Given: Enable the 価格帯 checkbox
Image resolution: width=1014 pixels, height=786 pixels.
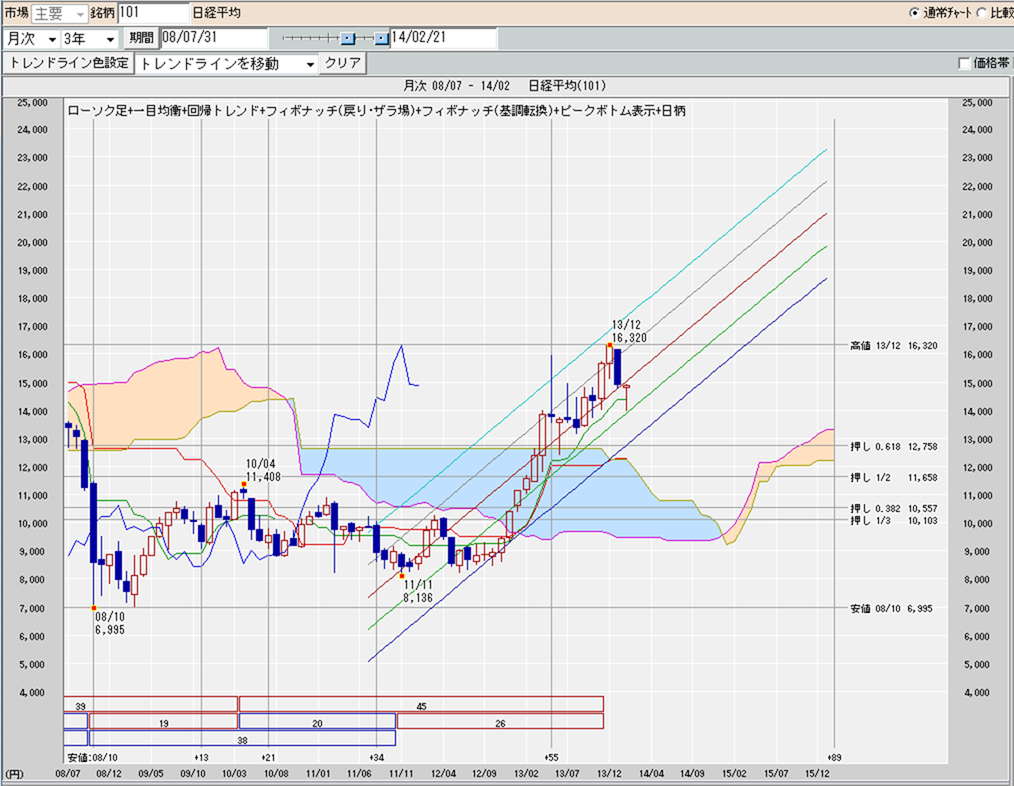Looking at the screenshot, I should (x=964, y=63).
